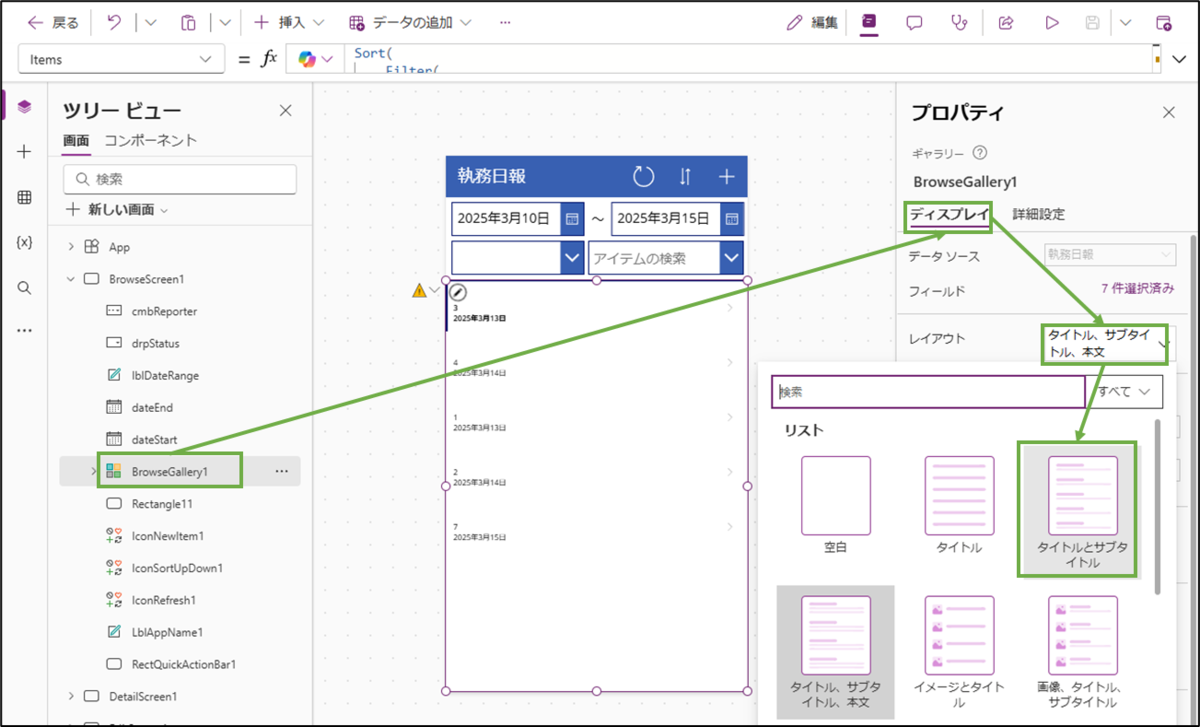Click the Copilot icon in the formula bar
The width and height of the screenshot is (1200, 727).
point(307,59)
